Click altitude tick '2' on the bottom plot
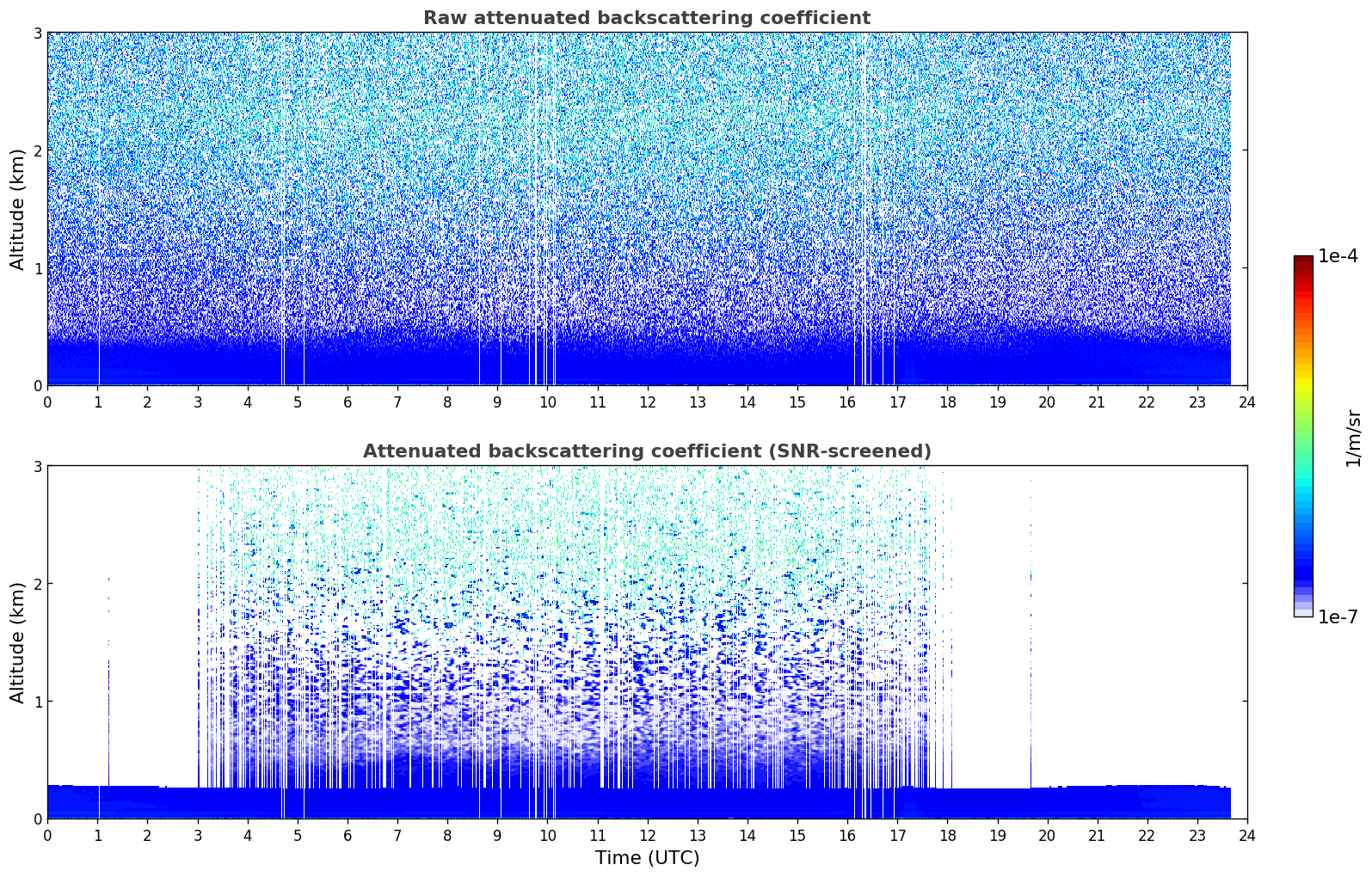This screenshot has height=877, width=1372. (37, 584)
